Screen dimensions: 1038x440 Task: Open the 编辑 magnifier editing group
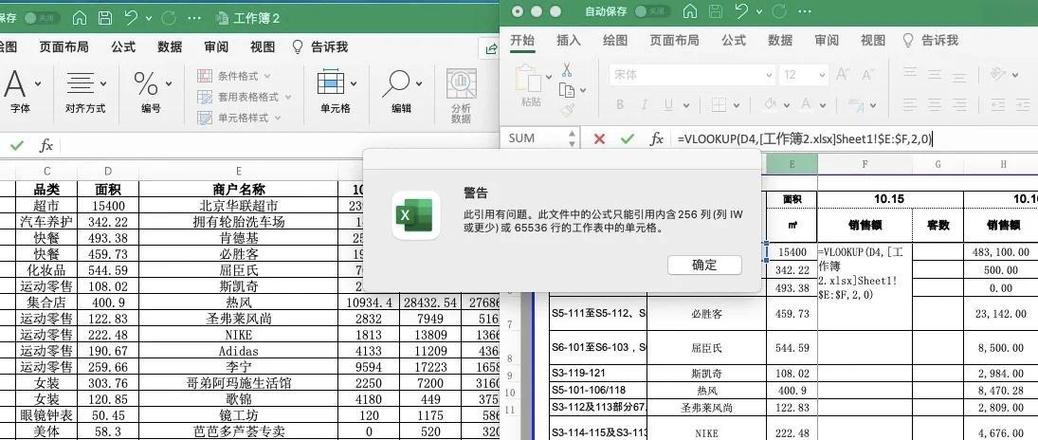[401, 92]
